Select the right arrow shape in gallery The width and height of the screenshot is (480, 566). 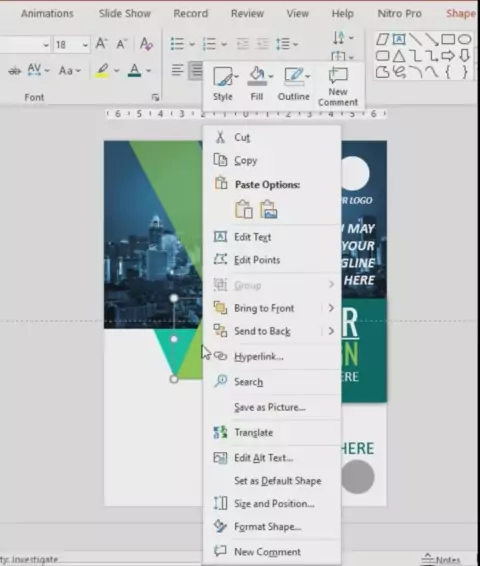(448, 56)
